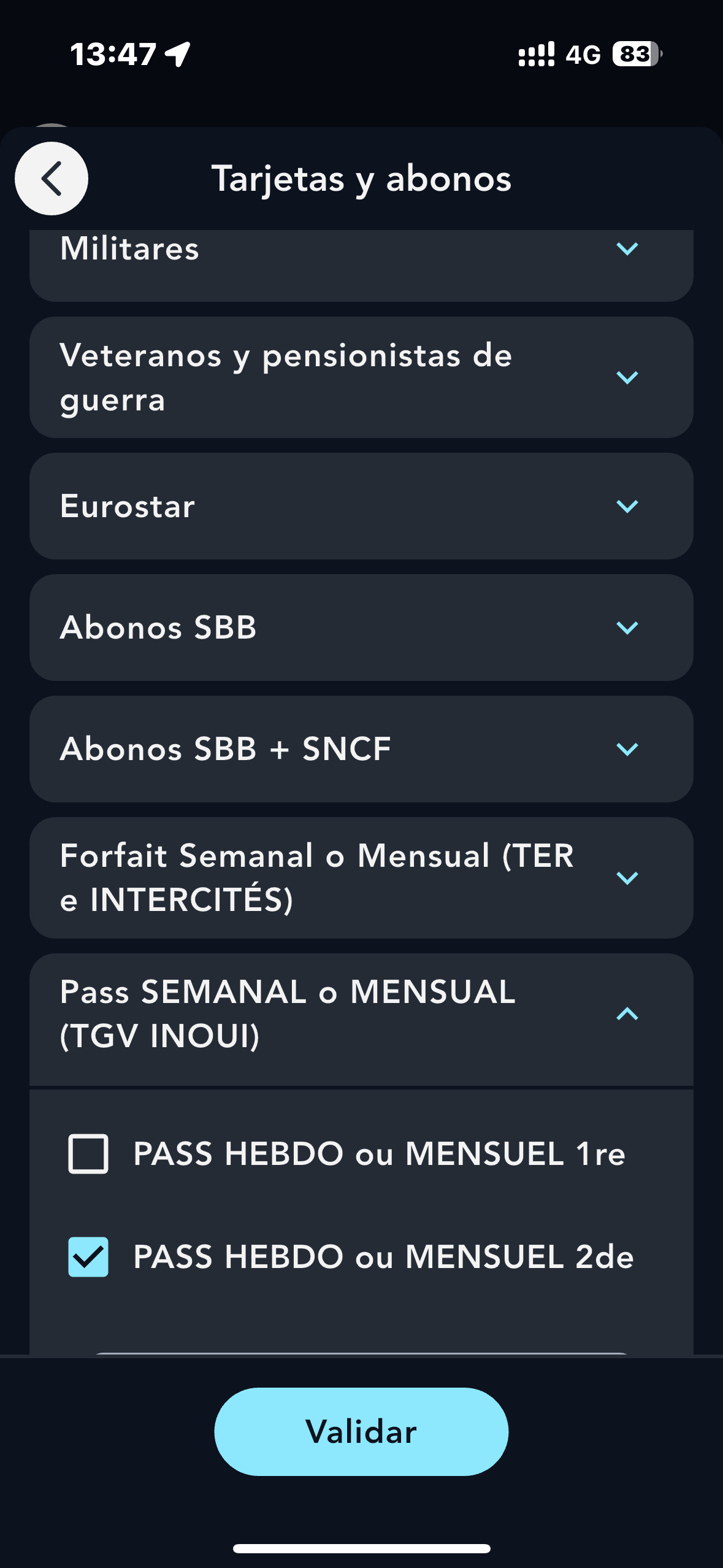Tap the Militares label

[x=130, y=249]
